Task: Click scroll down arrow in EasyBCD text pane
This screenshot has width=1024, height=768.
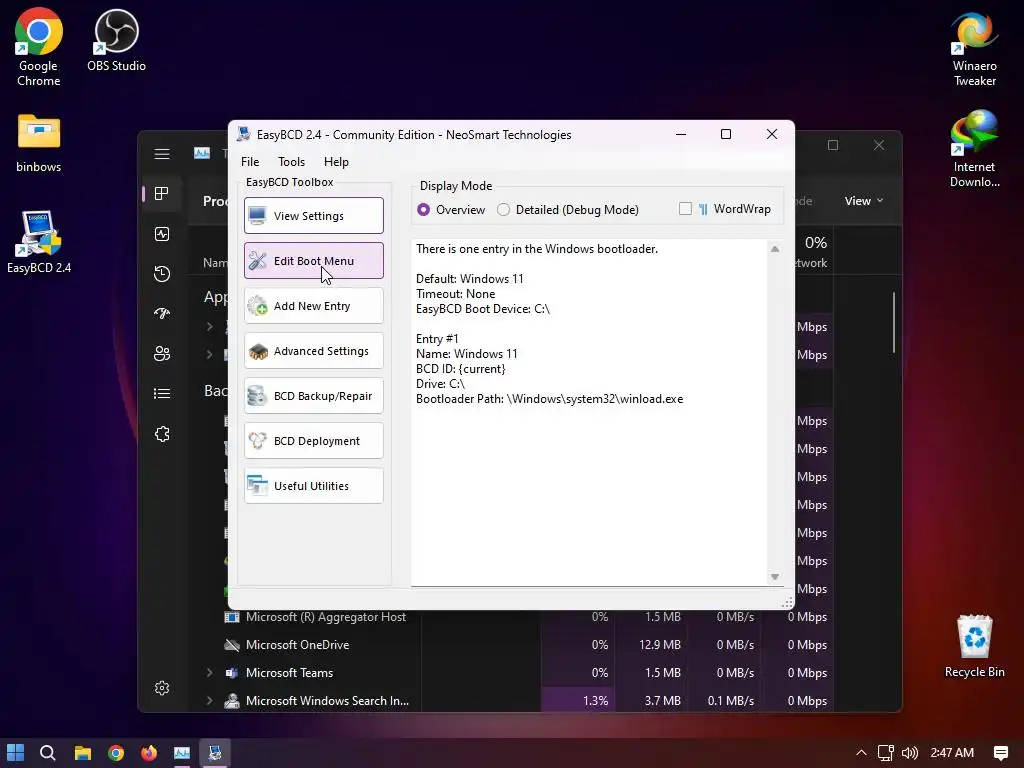Action: [775, 577]
